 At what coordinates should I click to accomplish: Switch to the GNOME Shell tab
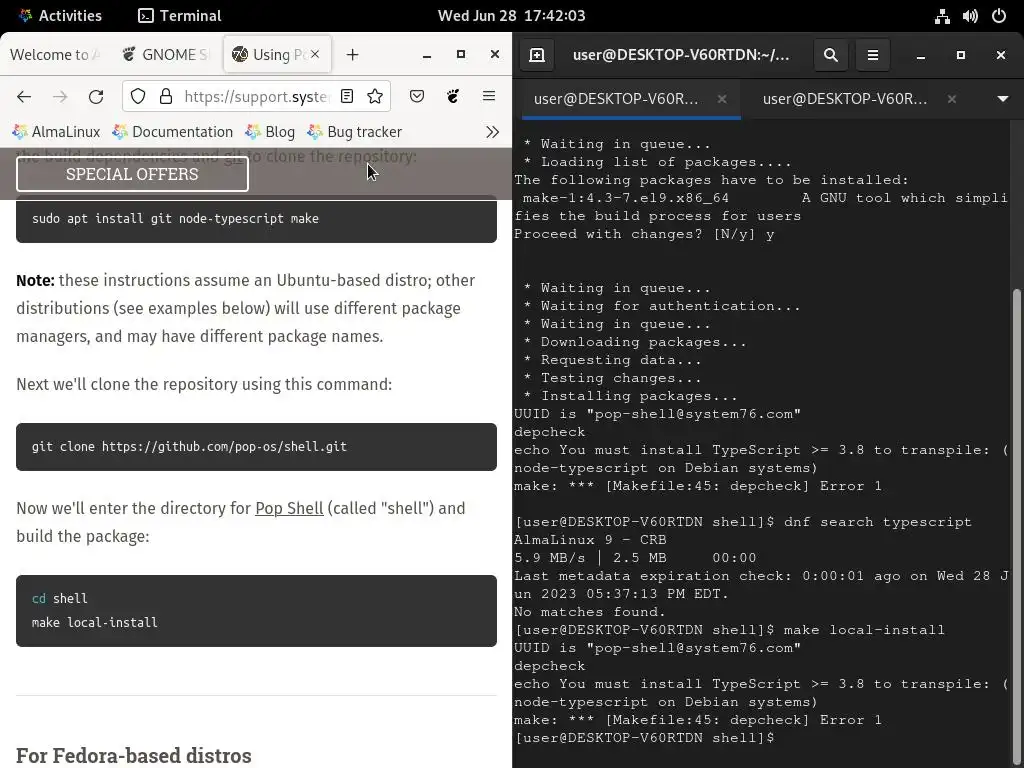(x=167, y=55)
